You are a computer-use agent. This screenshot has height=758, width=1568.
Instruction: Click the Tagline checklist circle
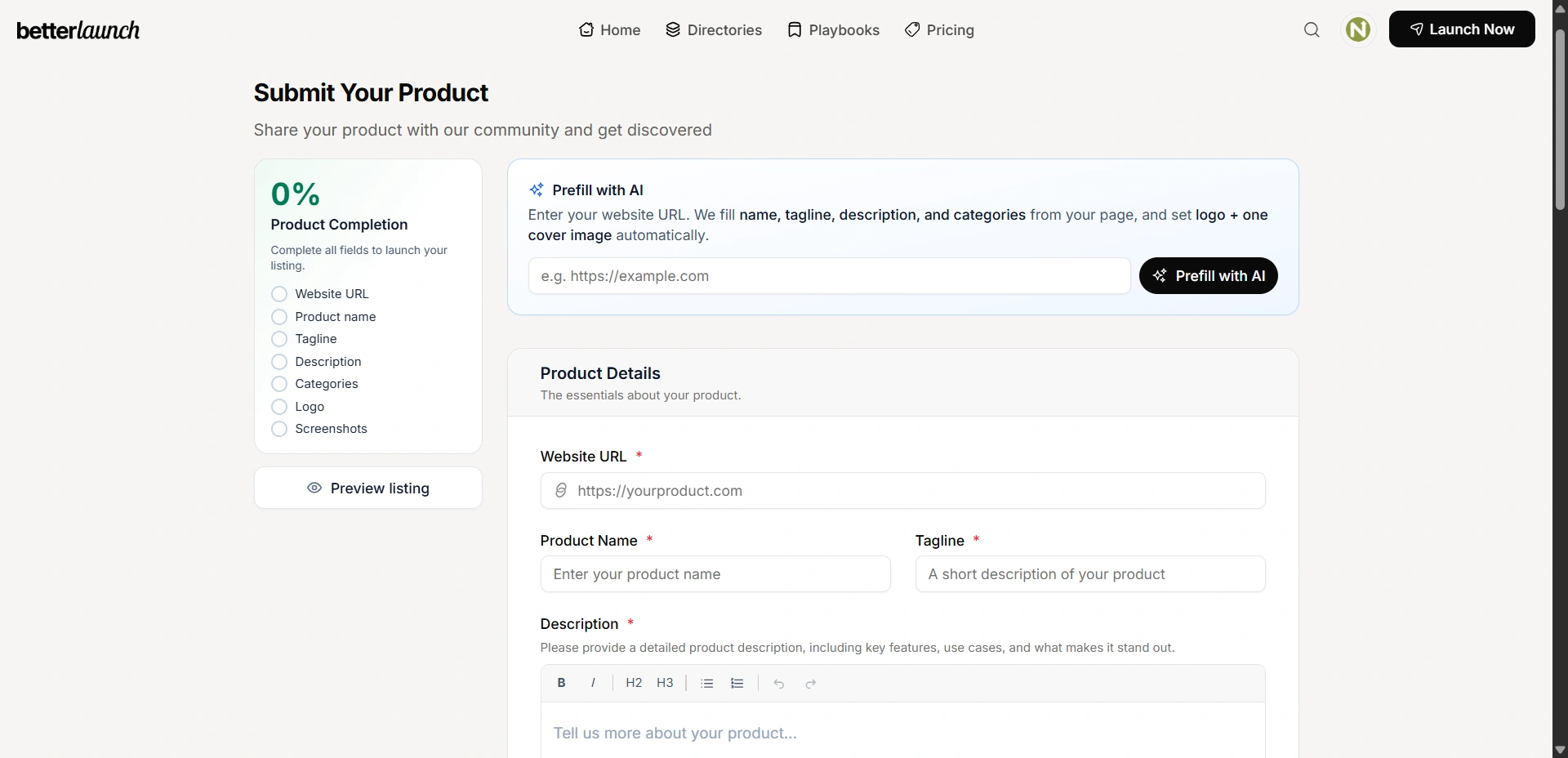279,339
